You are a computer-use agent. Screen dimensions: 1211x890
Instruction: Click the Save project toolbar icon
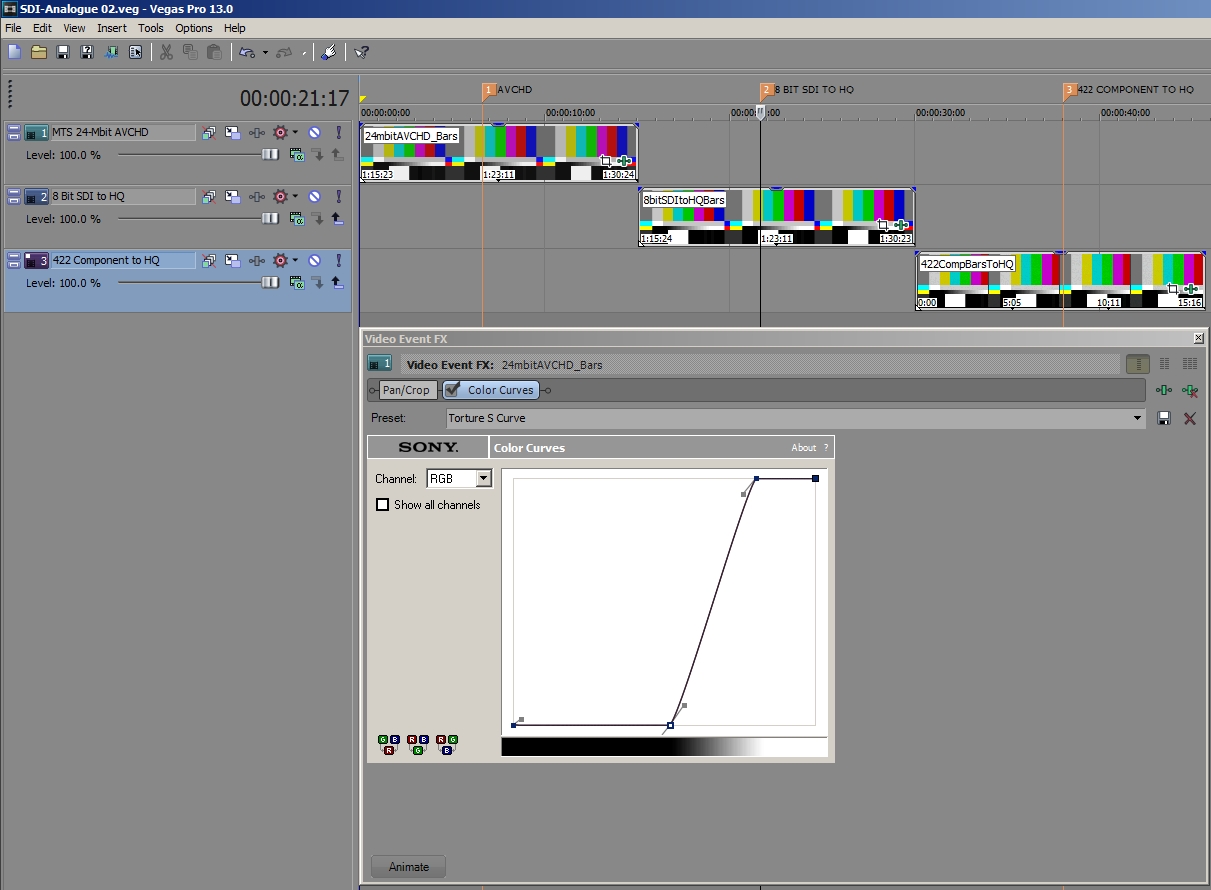tap(63, 52)
